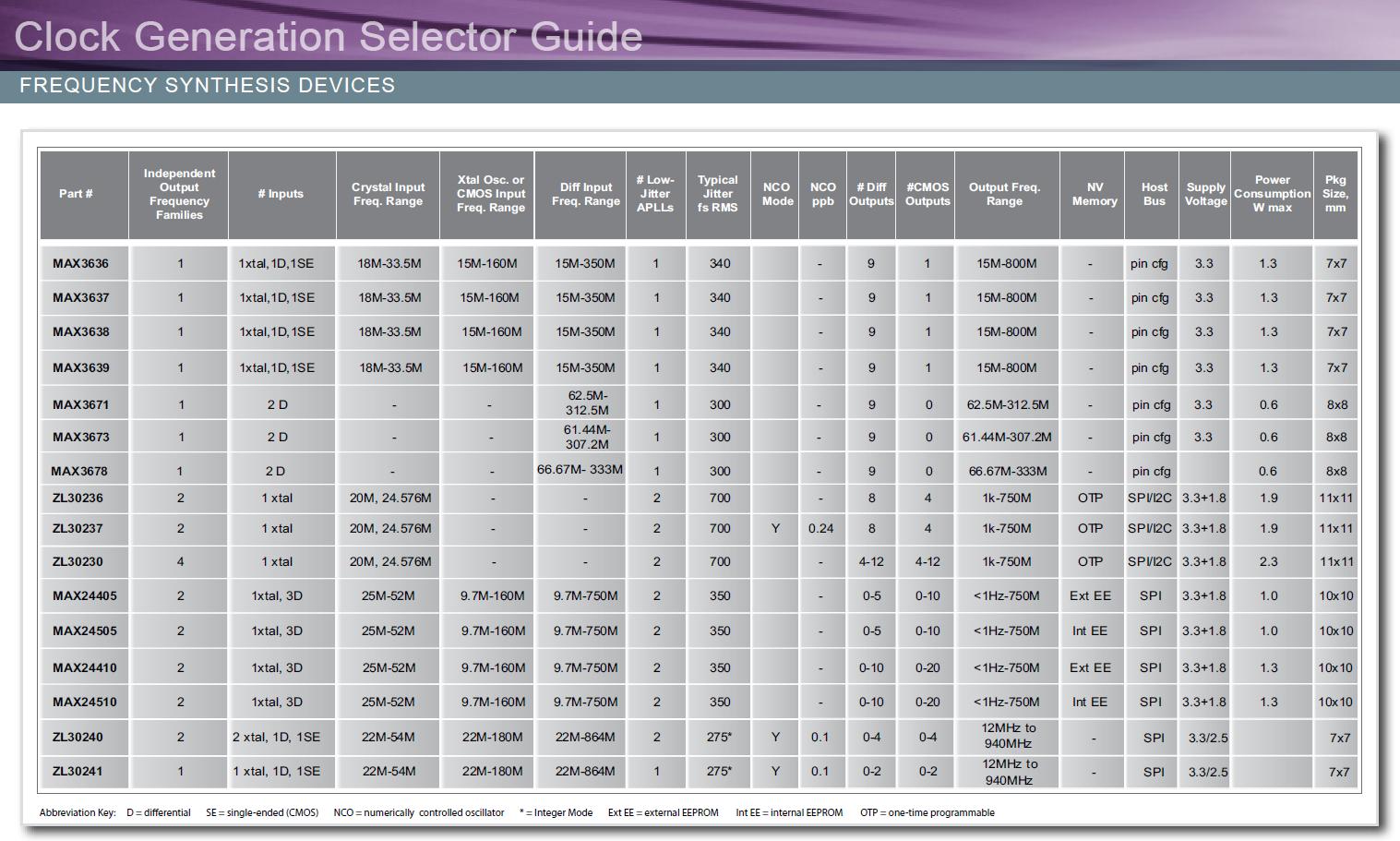Select 'NCO = numerically controlled oscillator' entry
The height and width of the screenshot is (841, 1400).
point(419,812)
